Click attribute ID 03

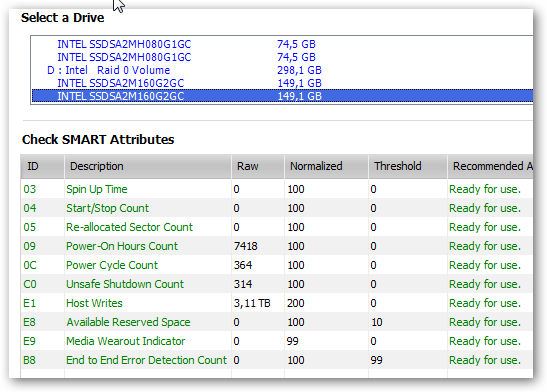[x=30, y=189]
